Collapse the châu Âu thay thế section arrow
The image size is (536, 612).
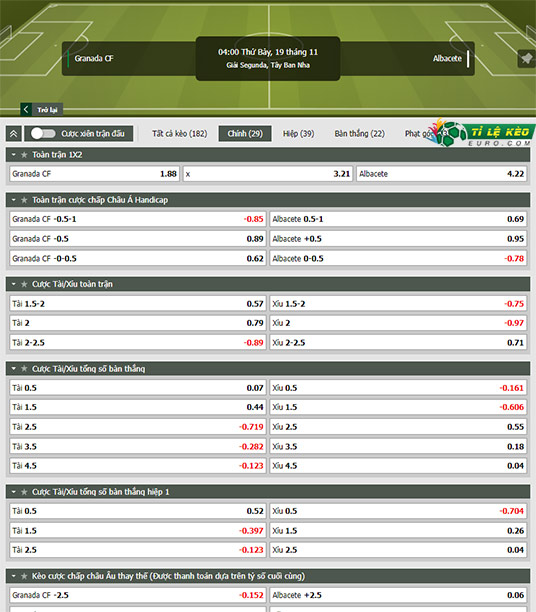pos(14,576)
